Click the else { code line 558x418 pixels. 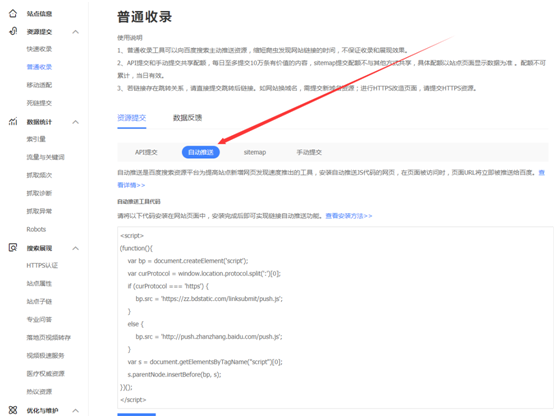tap(136, 324)
